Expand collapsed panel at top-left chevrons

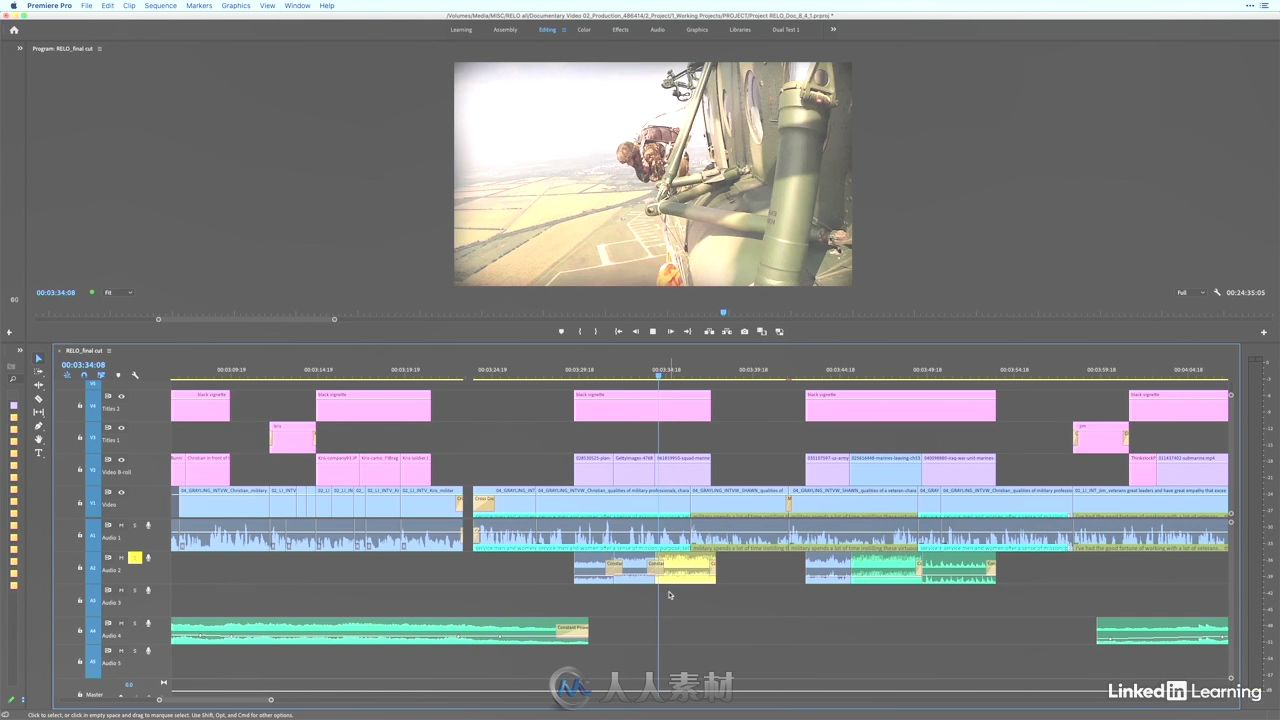(x=19, y=48)
